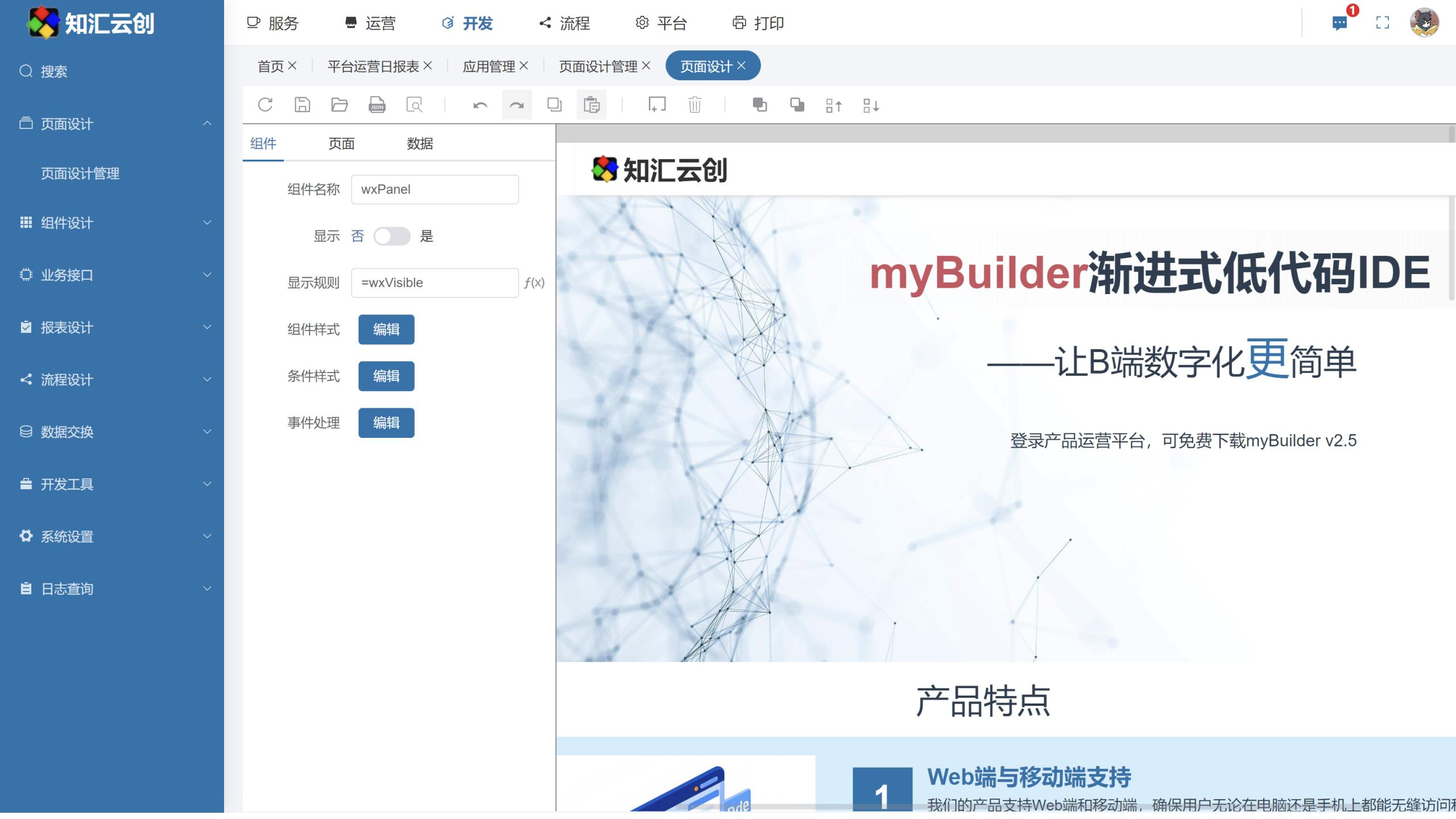Open the messages notification icon

point(1339,23)
